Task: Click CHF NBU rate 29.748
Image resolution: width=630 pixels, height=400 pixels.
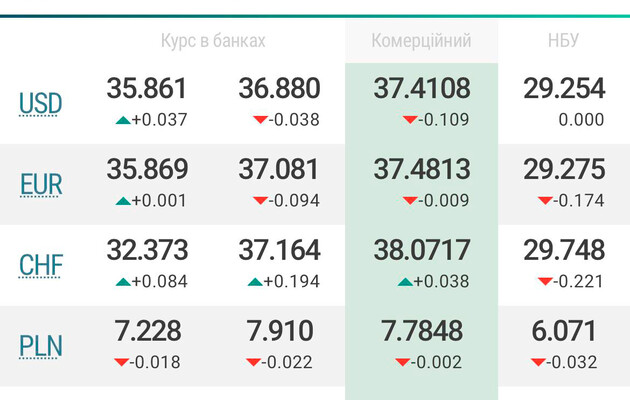Action: tap(563, 250)
